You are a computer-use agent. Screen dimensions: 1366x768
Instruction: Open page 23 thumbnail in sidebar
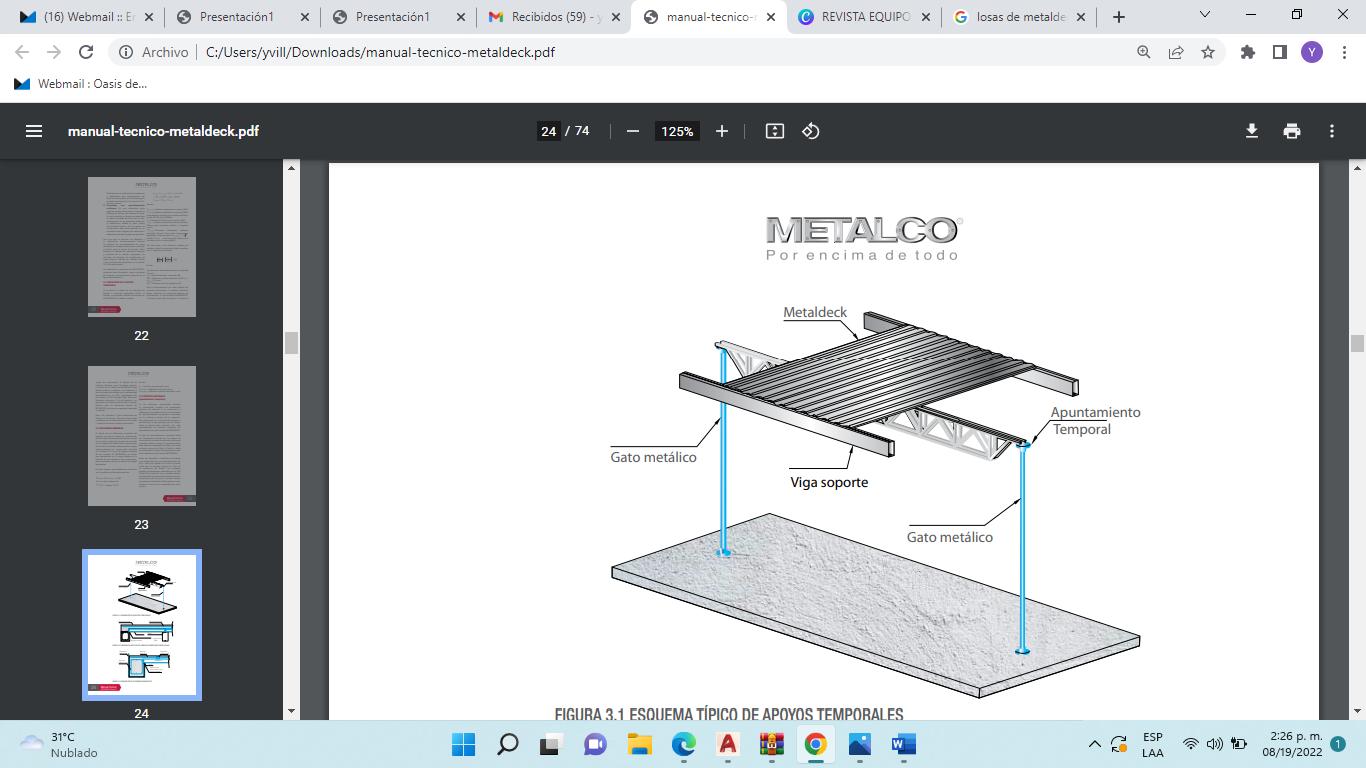pos(142,436)
